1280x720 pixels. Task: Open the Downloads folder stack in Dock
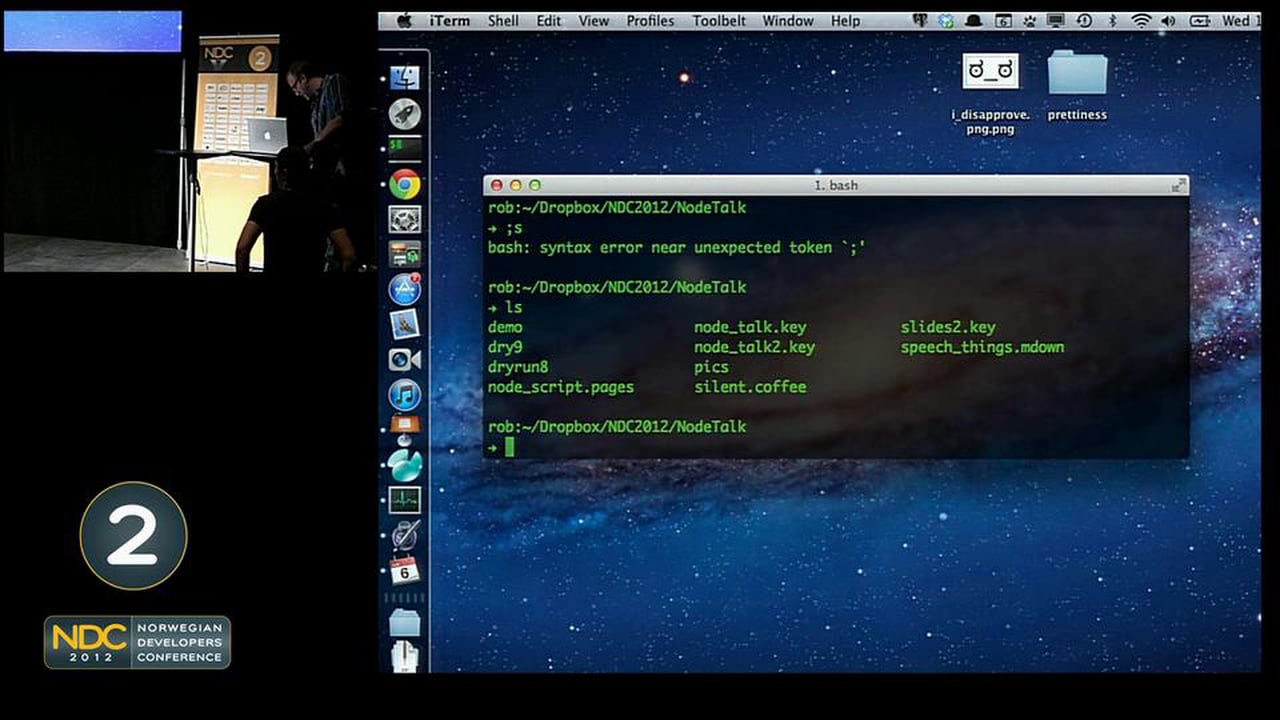click(x=405, y=624)
